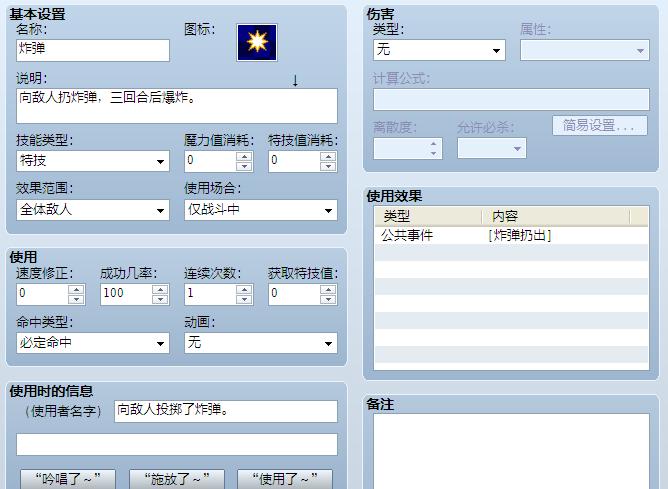The width and height of the screenshot is (668, 489).
Task: Click the 成功几率 field showing 100
Action: 127,294
